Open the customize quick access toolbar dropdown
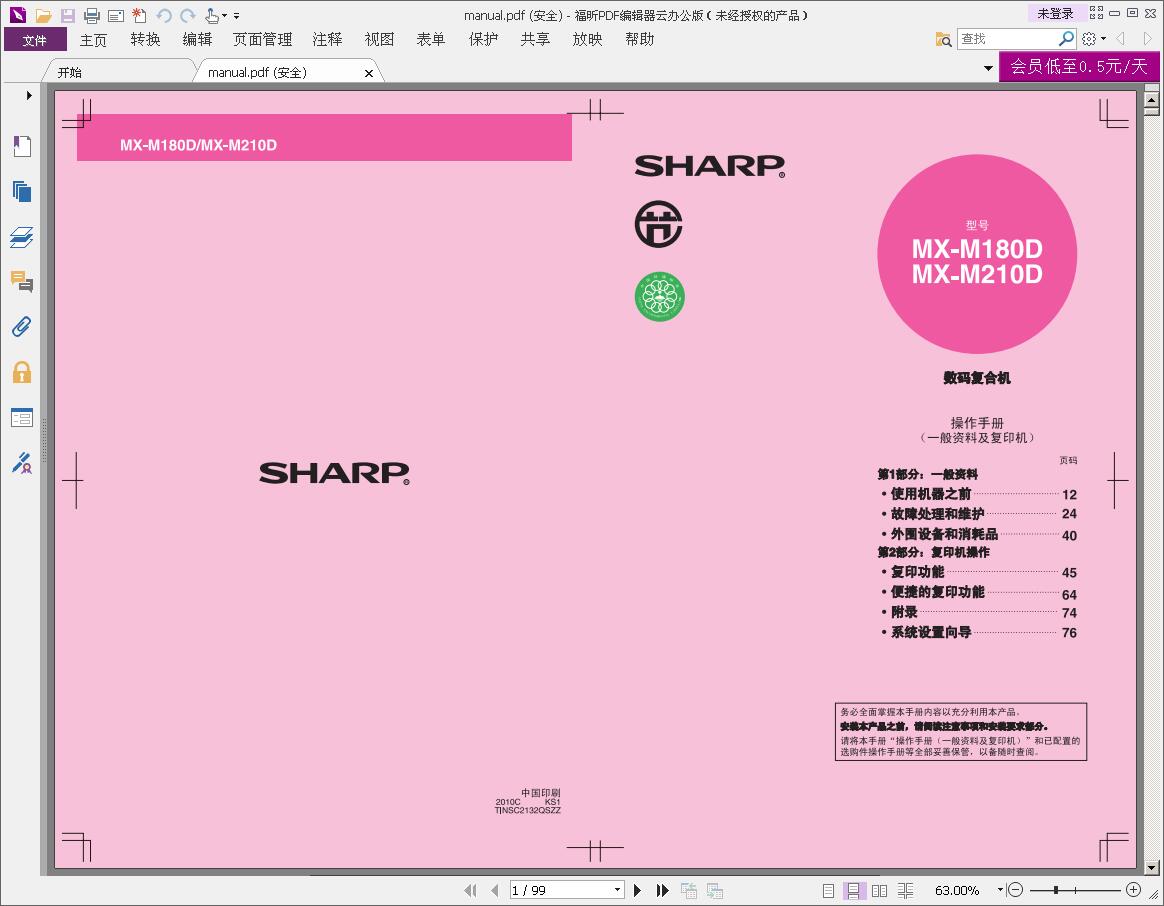 (236, 15)
